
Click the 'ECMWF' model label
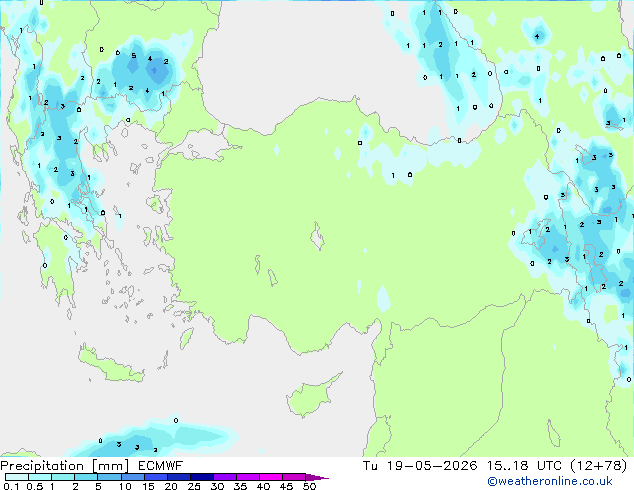[x=160, y=466]
